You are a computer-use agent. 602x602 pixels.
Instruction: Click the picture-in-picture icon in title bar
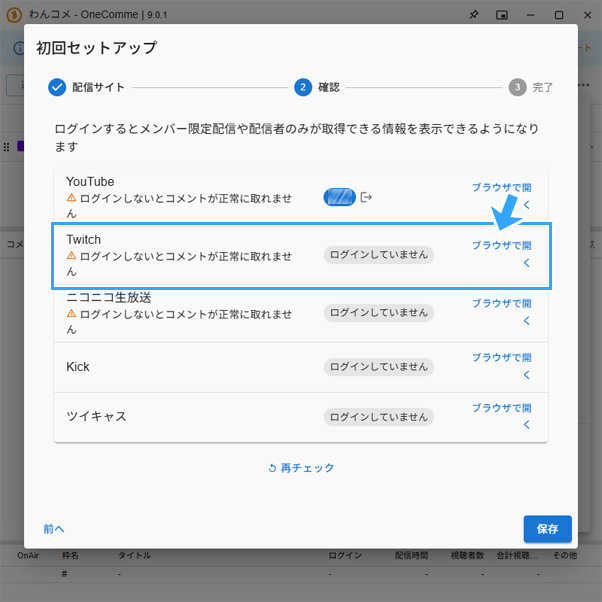[502, 15]
